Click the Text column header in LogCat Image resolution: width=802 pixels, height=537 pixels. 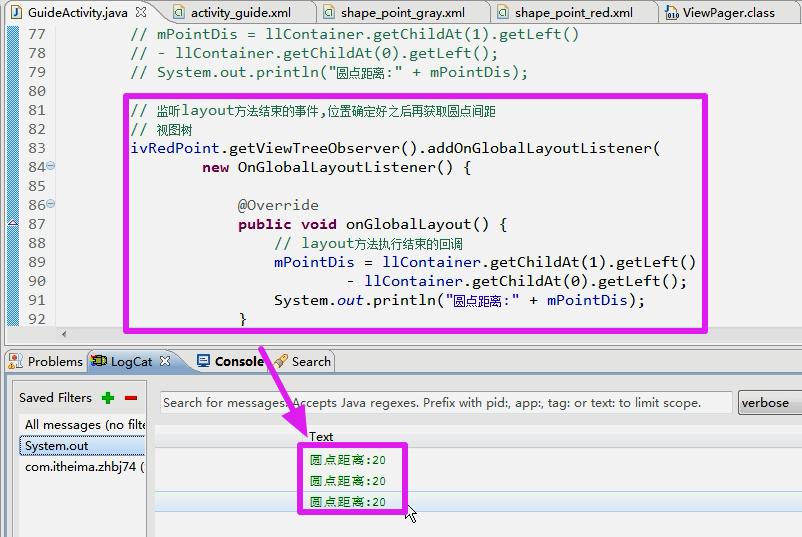(x=321, y=436)
